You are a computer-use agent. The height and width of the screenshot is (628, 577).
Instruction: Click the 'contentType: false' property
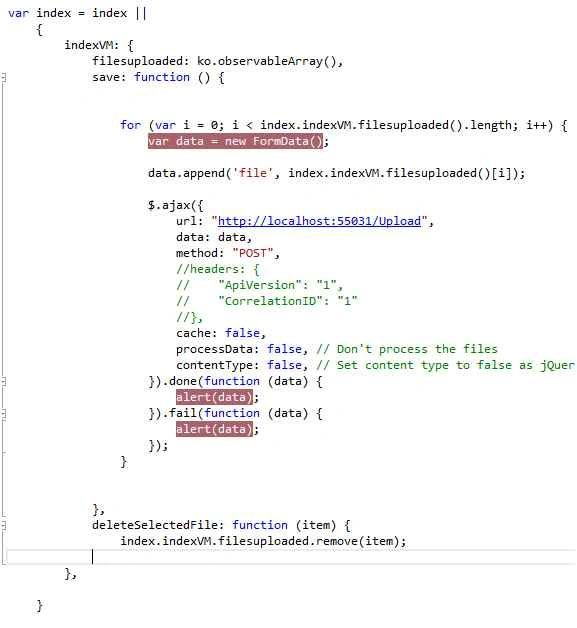point(239,365)
